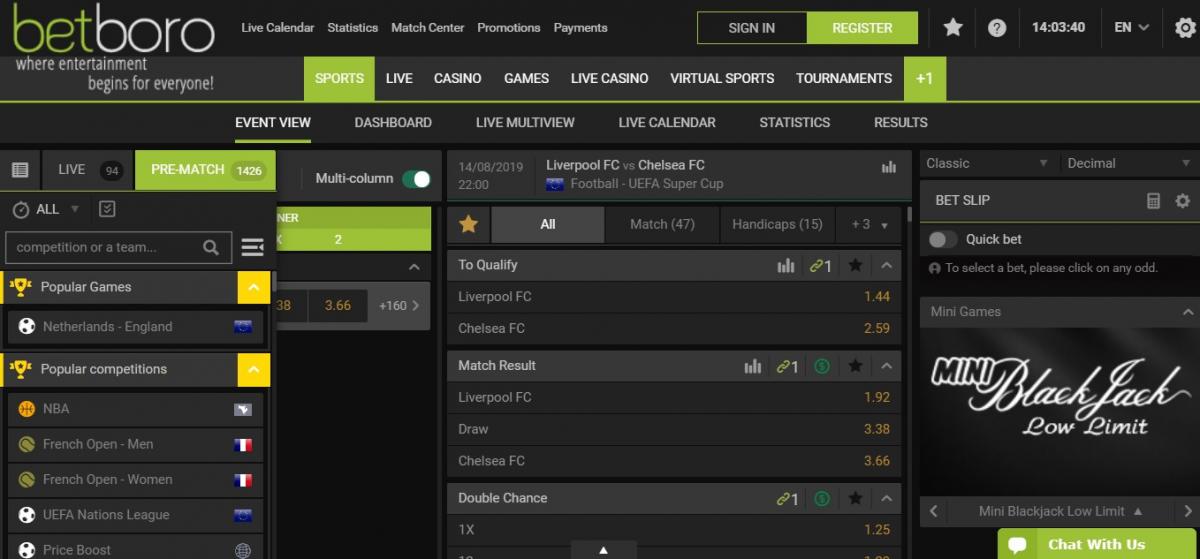Click the clock time filter icon

click(x=20, y=209)
